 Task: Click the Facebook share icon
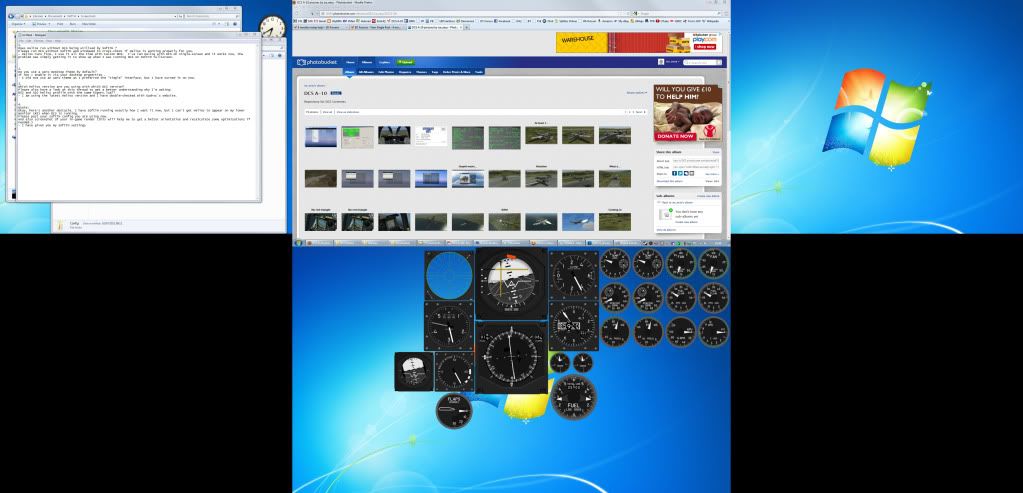point(674,173)
